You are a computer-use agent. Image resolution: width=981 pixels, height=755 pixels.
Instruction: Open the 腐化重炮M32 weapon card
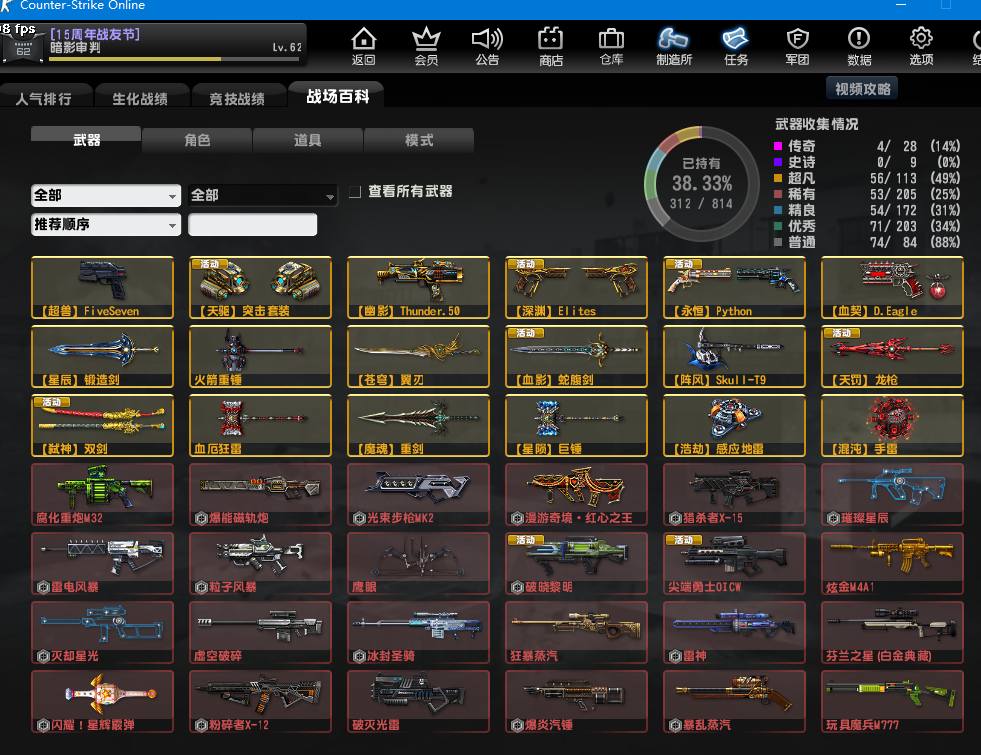(x=103, y=495)
